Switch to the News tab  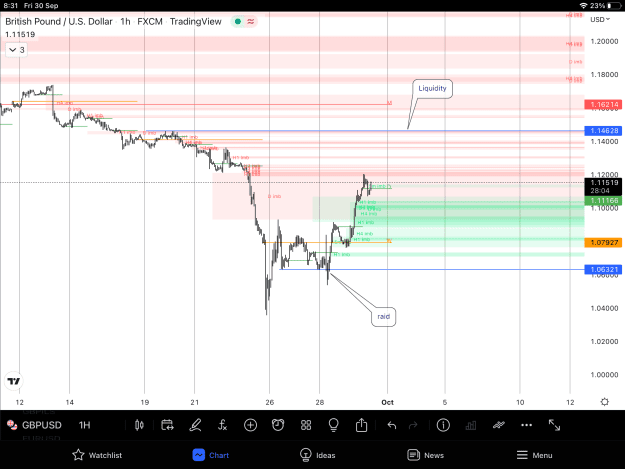tap(425, 455)
